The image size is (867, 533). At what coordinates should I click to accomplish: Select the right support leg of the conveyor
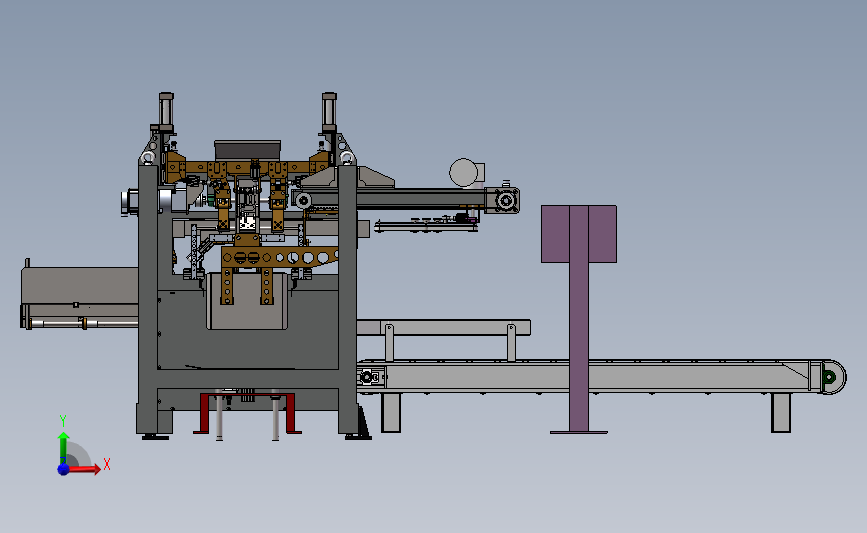(781, 412)
